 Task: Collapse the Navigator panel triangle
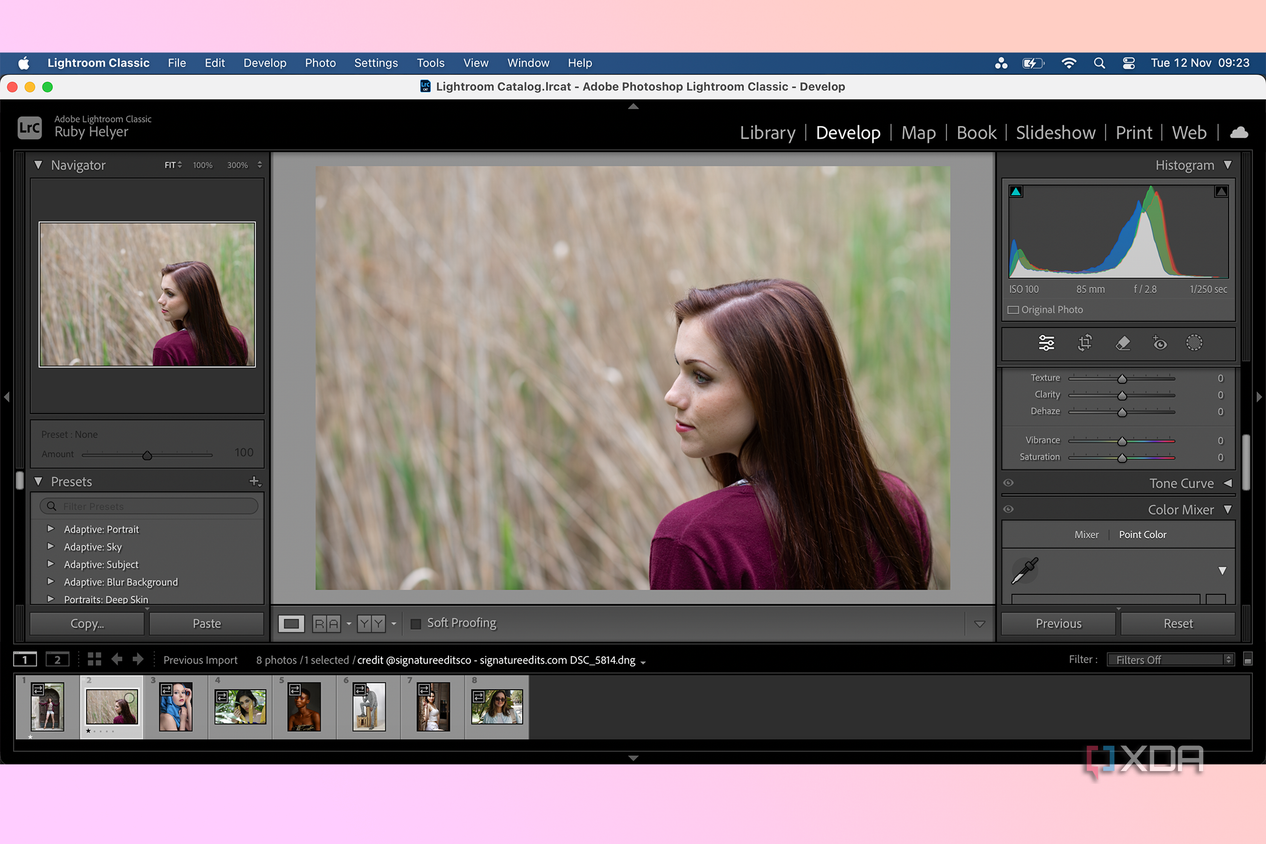click(38, 165)
